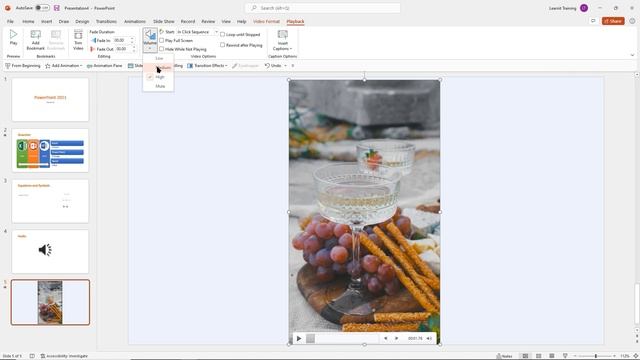
Task: Click the PowerPoint logo icon in the title bar
Action: [7, 8]
